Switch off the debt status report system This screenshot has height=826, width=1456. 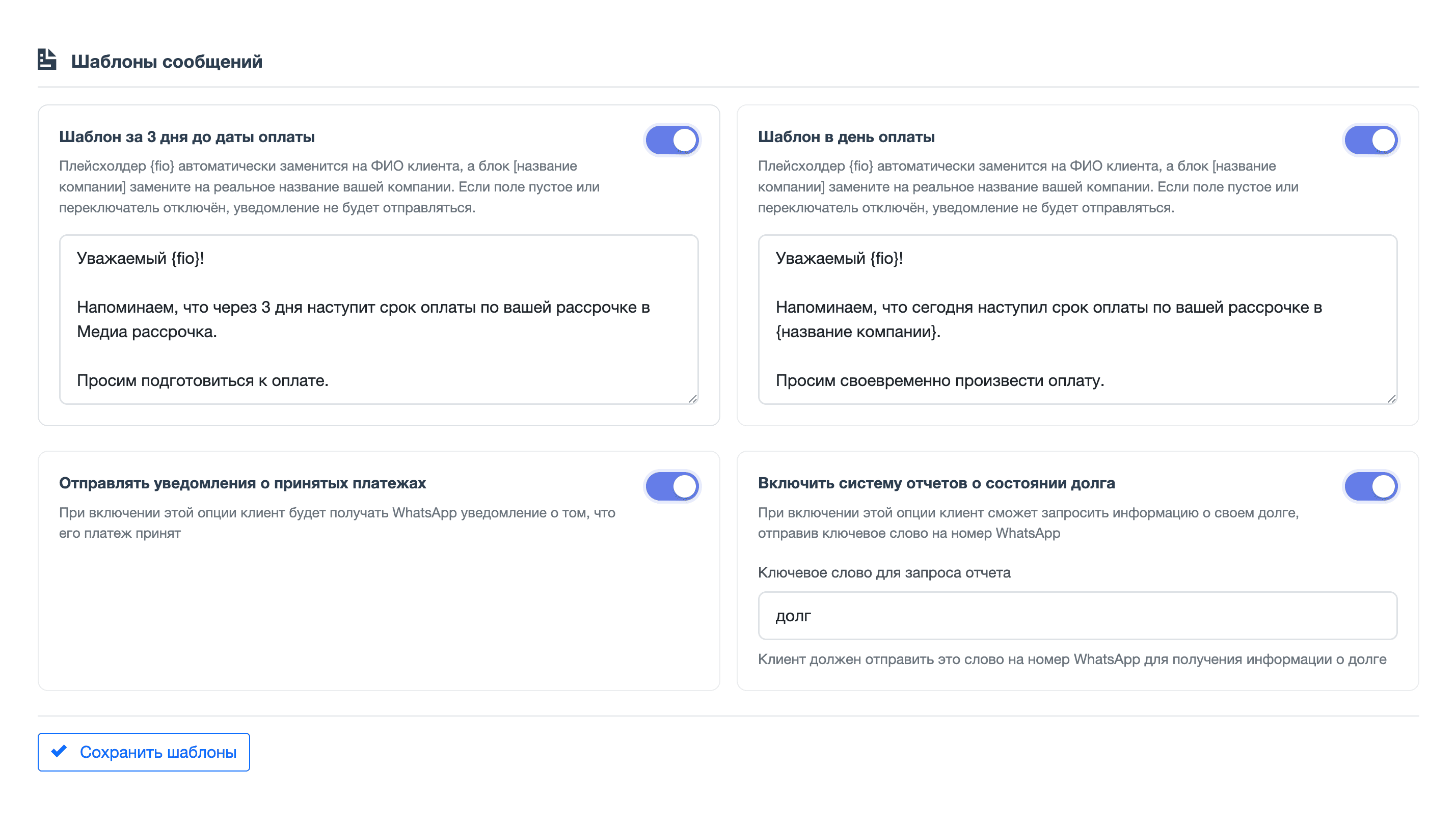(x=1371, y=486)
